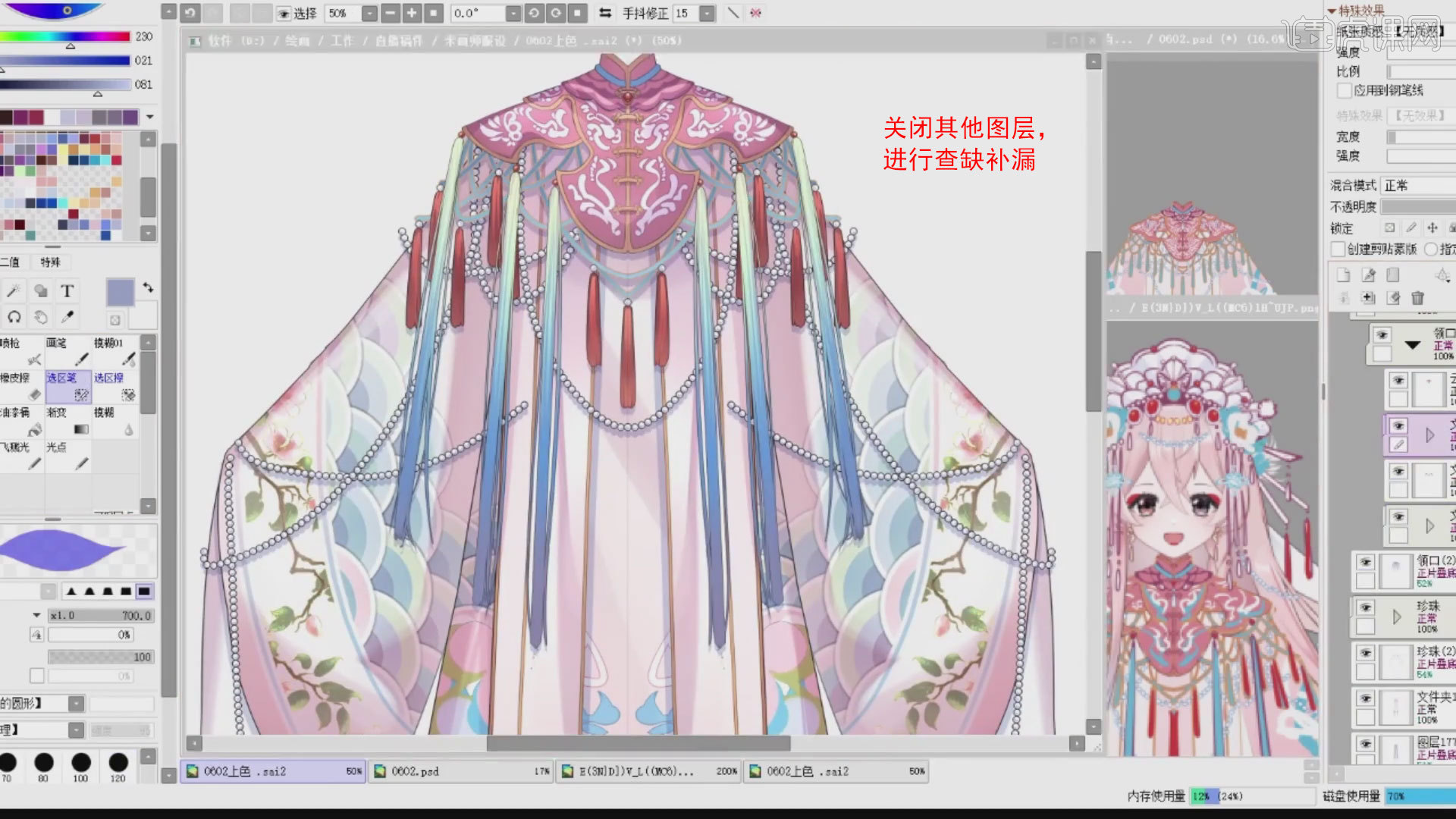Hide the 领口 folder eye at top
The height and width of the screenshot is (819, 1456).
(x=1382, y=335)
